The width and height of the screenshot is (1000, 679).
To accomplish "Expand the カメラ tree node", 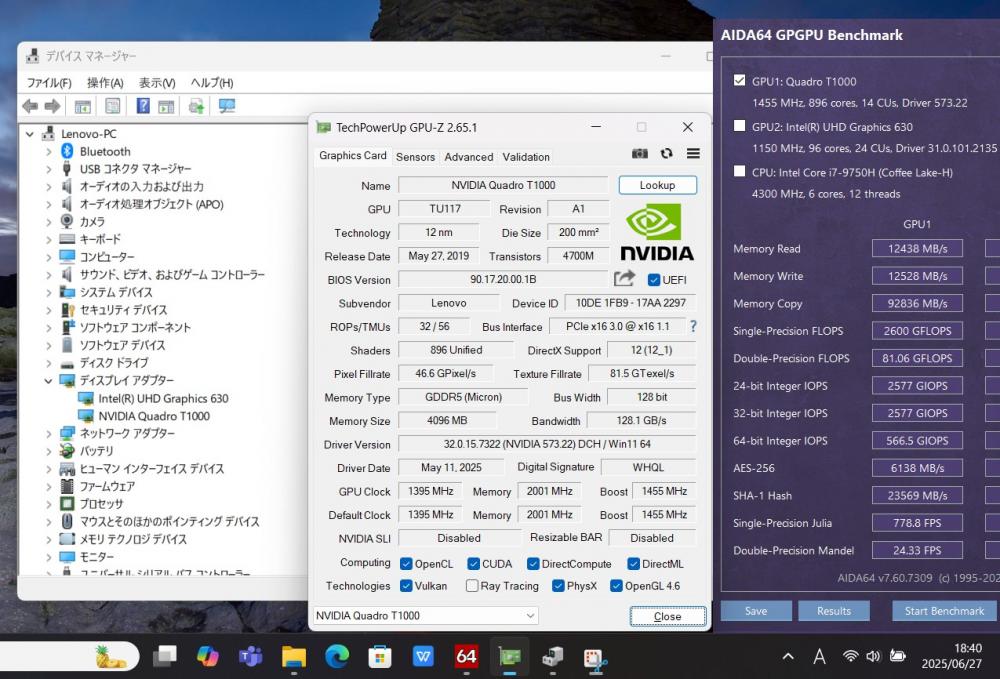I will 48,222.
